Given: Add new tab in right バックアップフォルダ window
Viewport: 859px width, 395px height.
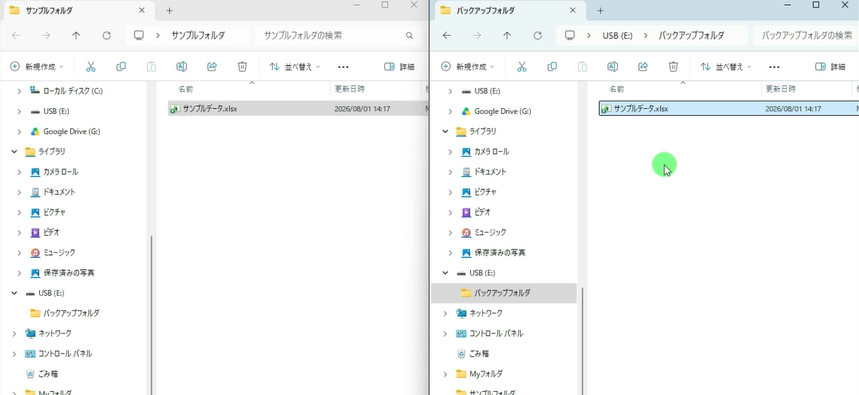Looking at the screenshot, I should pos(600,10).
